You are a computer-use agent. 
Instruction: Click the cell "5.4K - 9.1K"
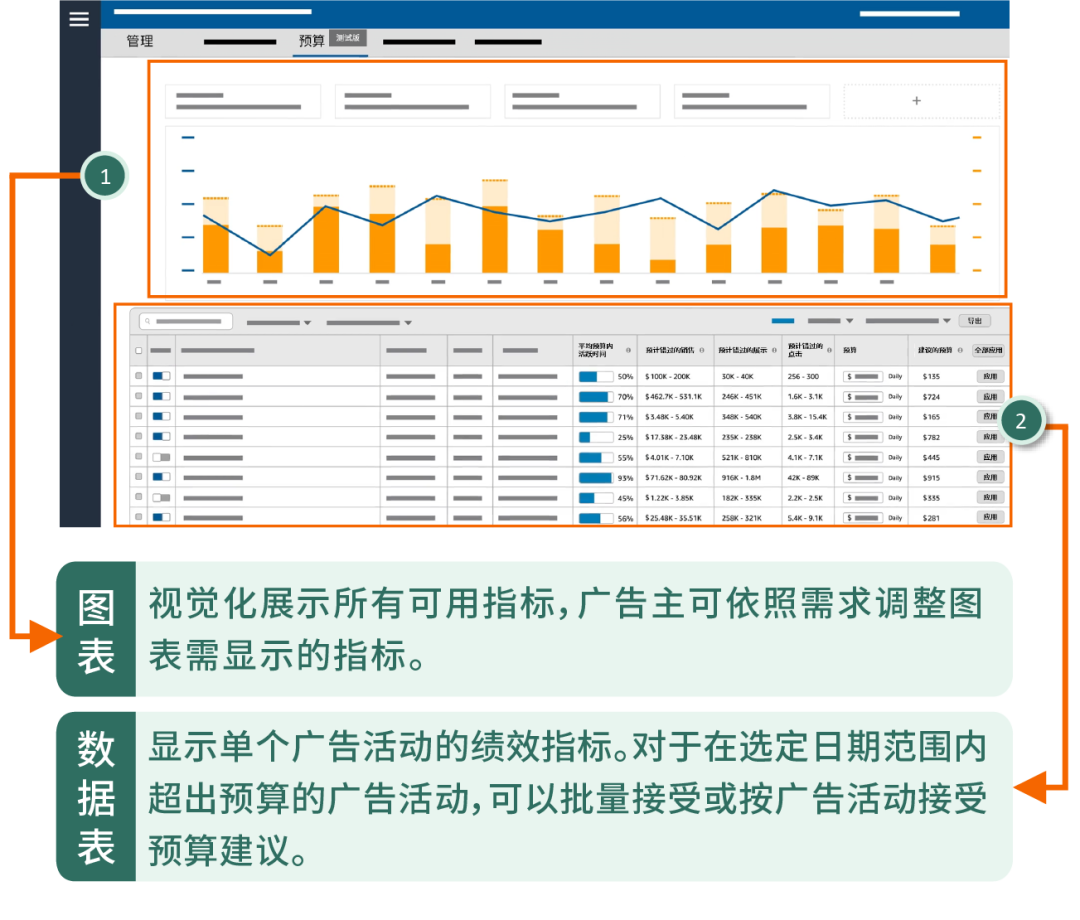[x=805, y=518]
